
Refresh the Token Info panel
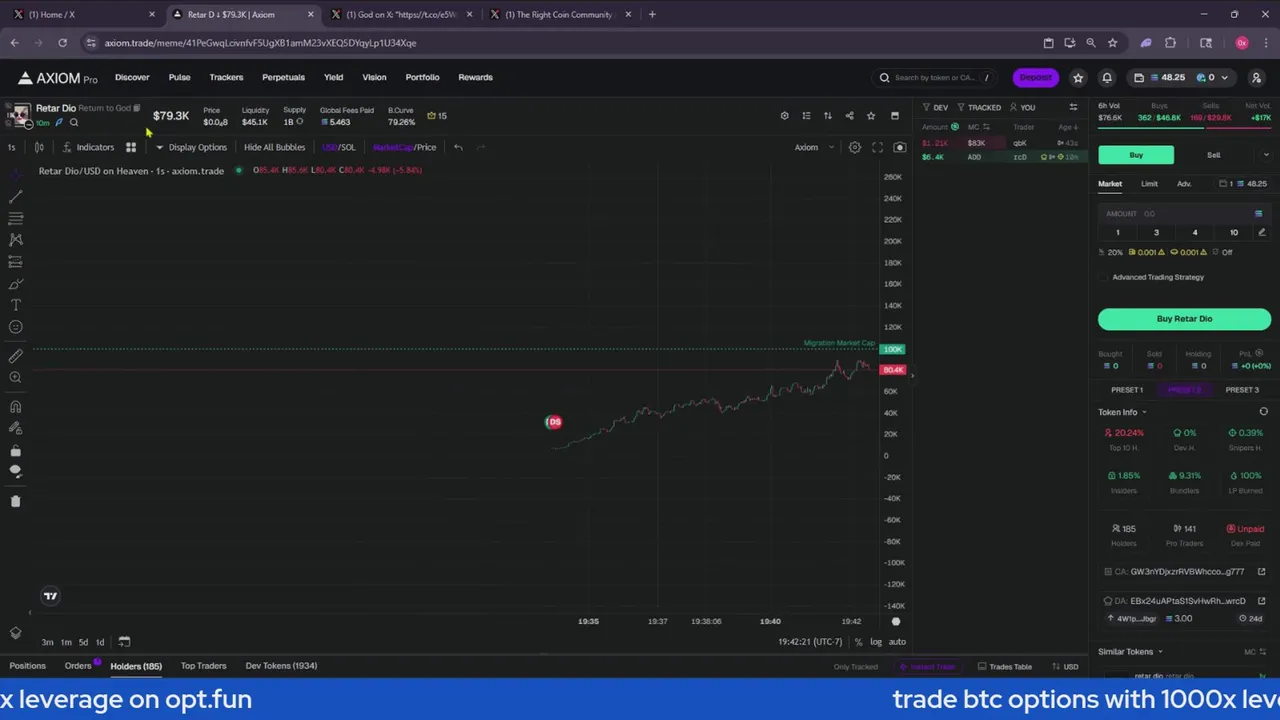pyautogui.click(x=1263, y=412)
